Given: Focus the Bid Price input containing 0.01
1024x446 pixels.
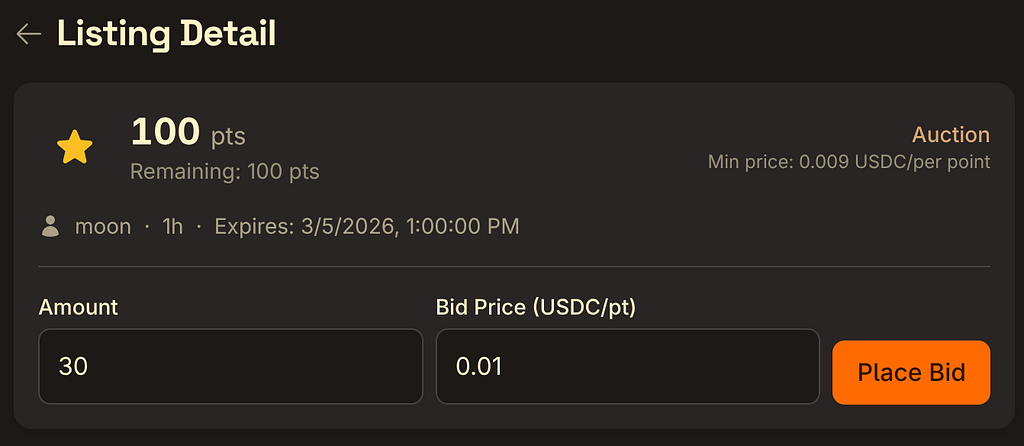Looking at the screenshot, I should pyautogui.click(x=627, y=367).
